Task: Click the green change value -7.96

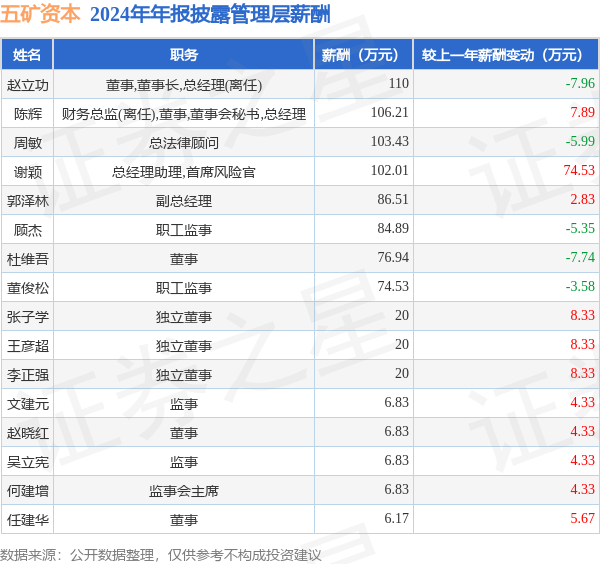Action: [x=580, y=83]
